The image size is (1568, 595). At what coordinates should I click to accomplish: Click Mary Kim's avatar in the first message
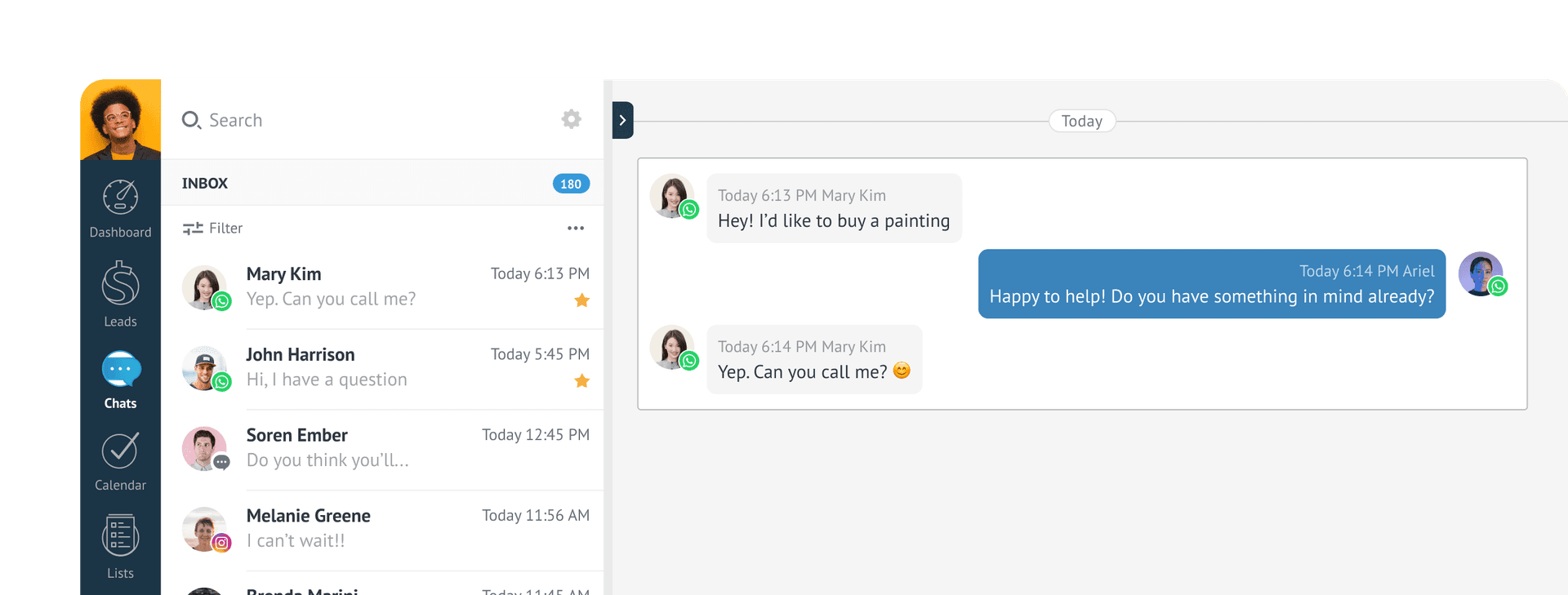[672, 196]
